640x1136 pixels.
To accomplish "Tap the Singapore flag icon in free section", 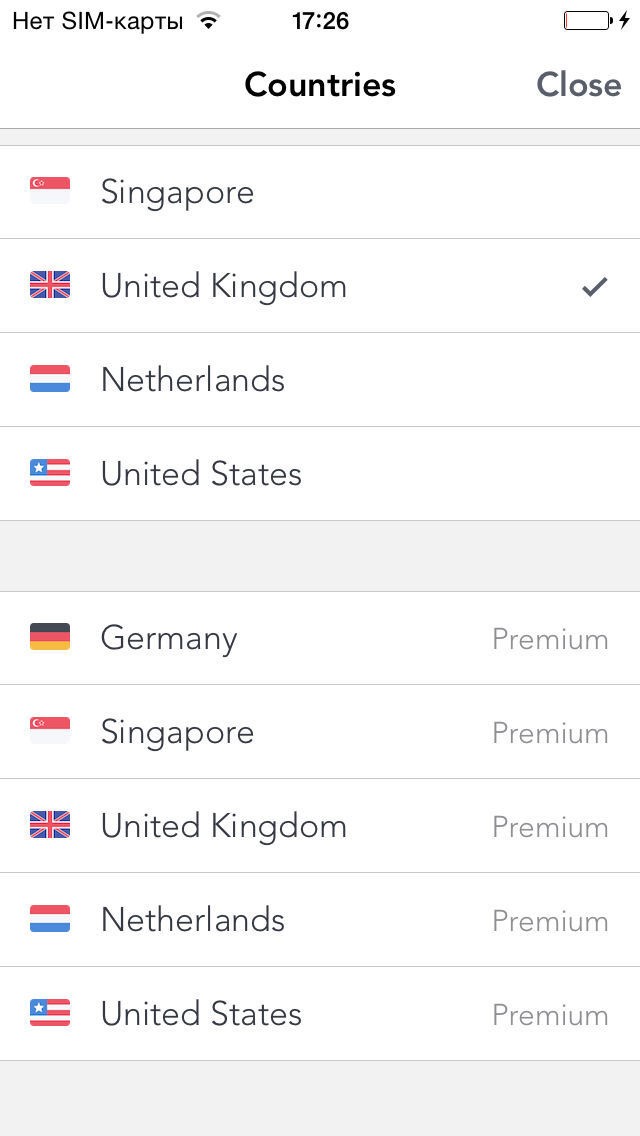I will (x=48, y=192).
